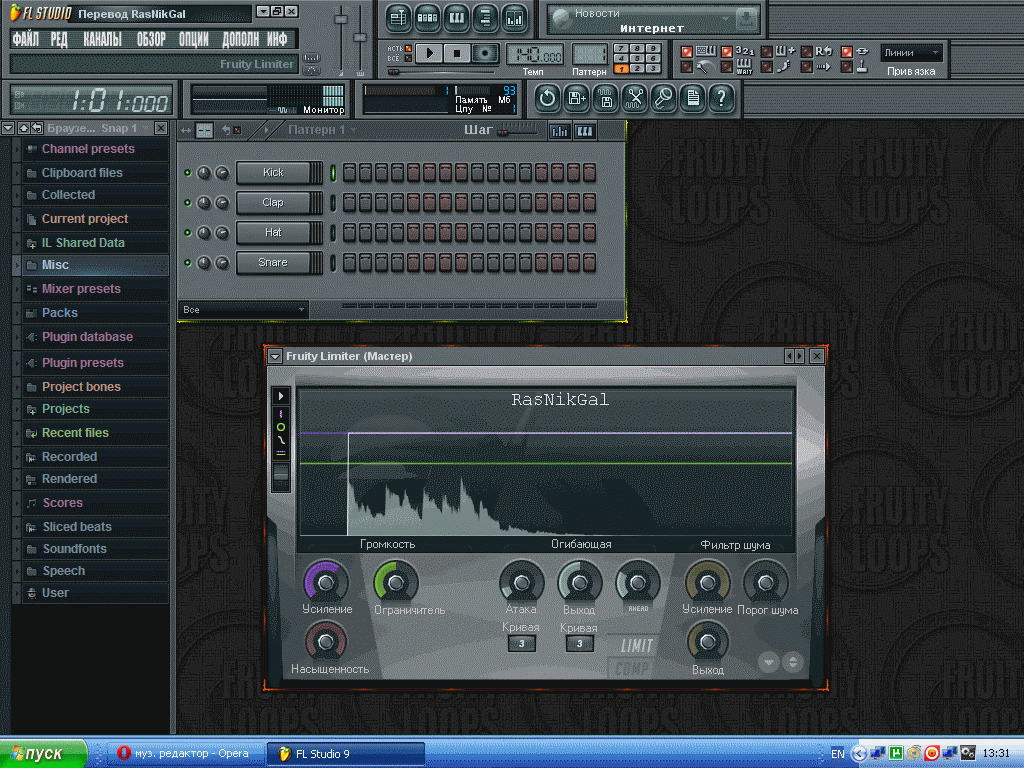1024x768 pixels.
Task: Open the ОБЗОР menu
Action: 152,39
